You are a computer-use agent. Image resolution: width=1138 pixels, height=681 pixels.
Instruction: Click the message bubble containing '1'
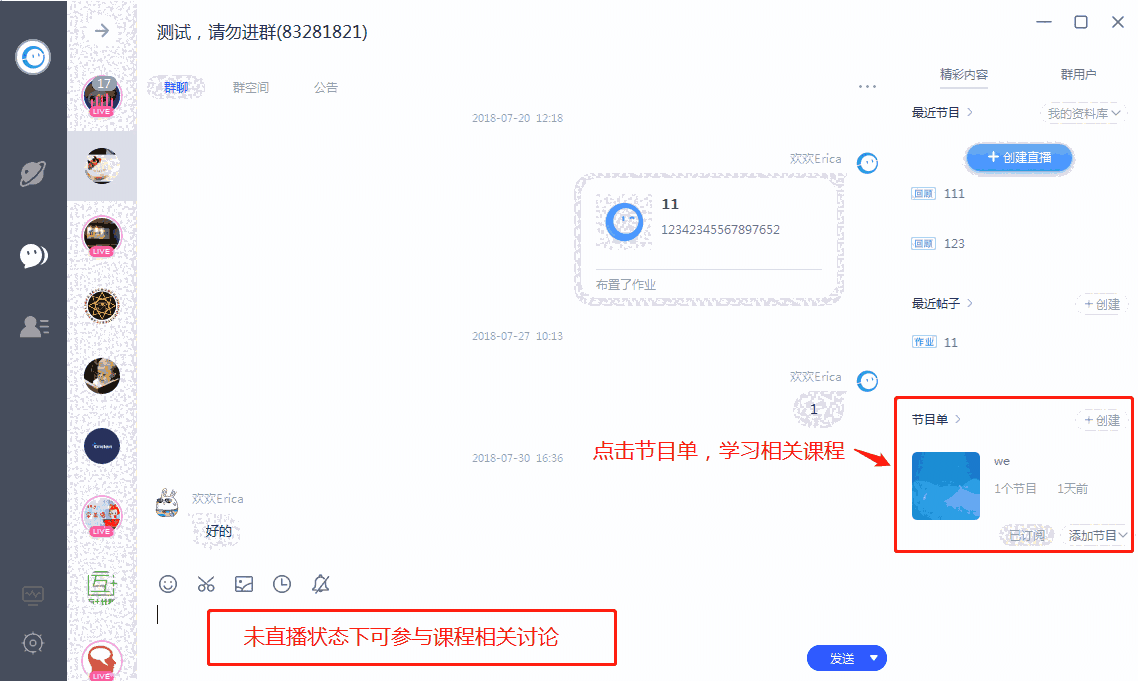tap(820, 409)
